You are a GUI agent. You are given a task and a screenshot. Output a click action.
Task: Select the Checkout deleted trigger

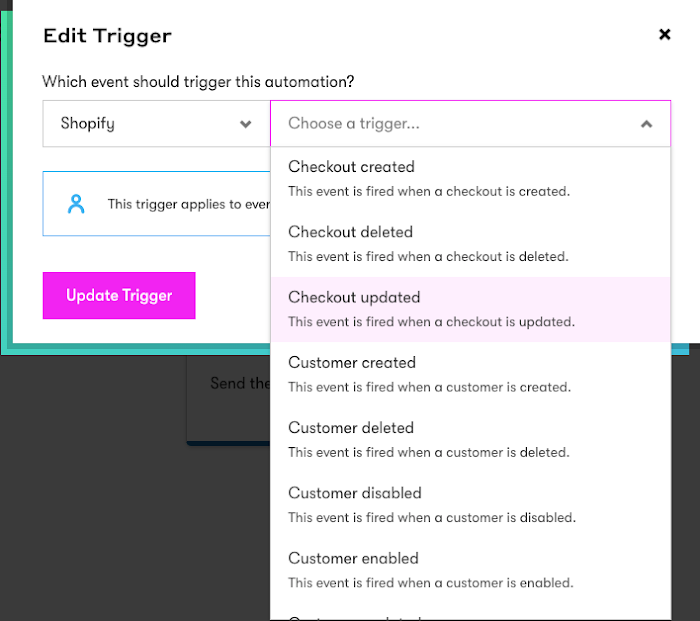470,244
